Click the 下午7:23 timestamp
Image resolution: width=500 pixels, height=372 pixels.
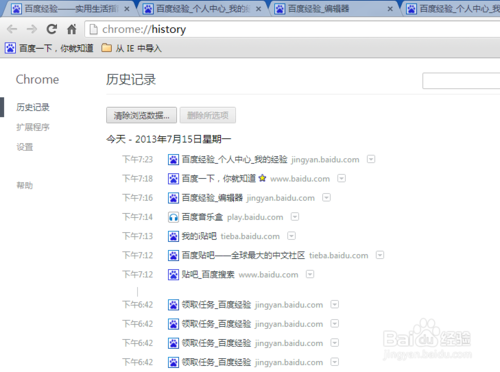[x=138, y=159]
